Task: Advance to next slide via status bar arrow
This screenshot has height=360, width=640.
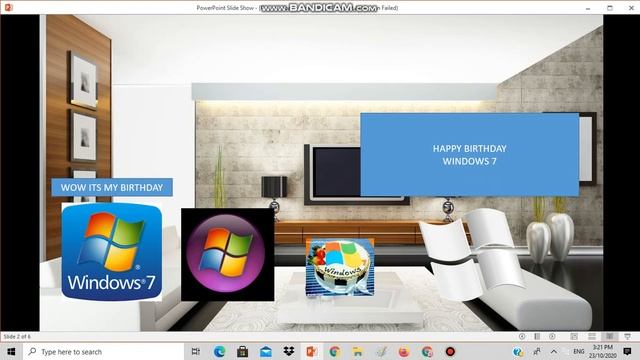Action: click(x=552, y=336)
